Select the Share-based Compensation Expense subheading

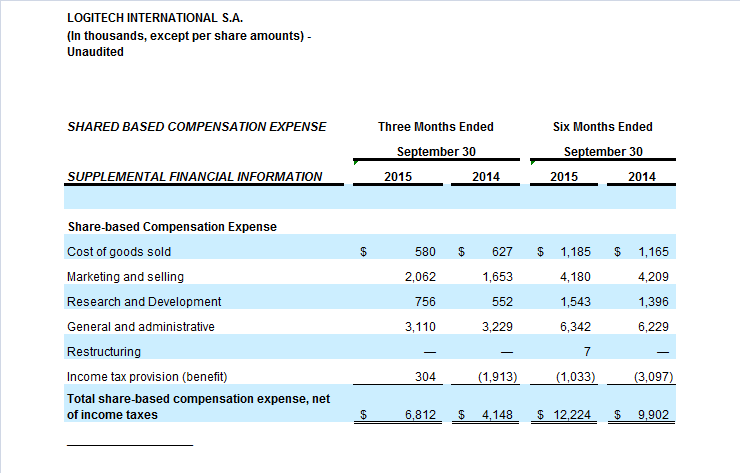pyautogui.click(x=172, y=227)
